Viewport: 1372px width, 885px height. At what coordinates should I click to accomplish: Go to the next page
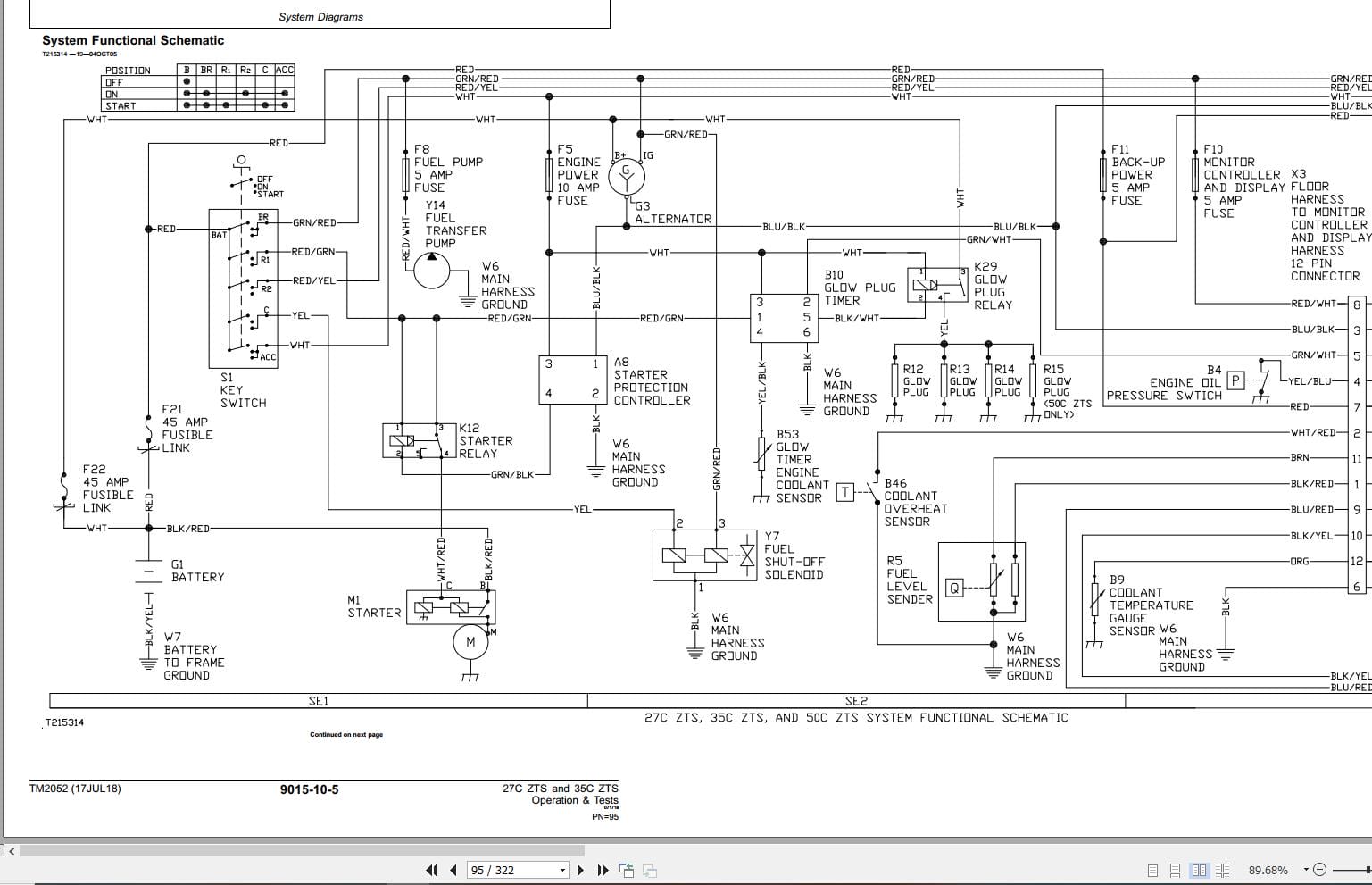580,870
